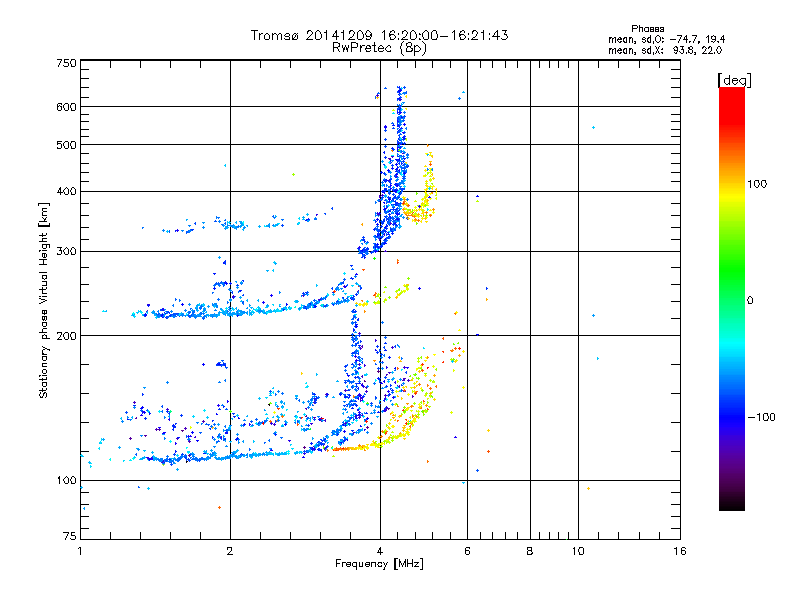Click the x-axis label '16'
Screen dimensions: 800x600
point(680,551)
